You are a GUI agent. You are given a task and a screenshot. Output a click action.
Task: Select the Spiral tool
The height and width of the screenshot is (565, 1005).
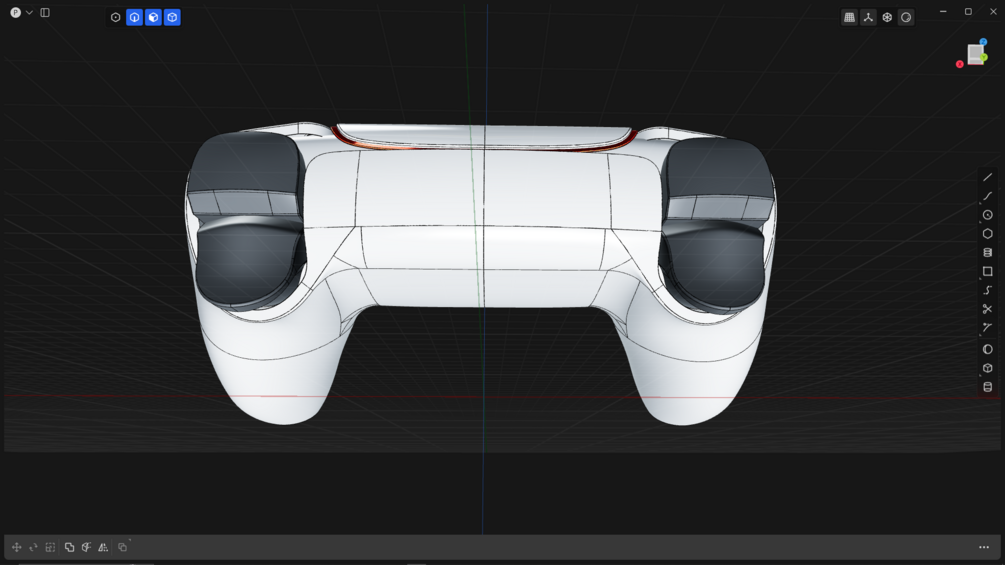pyautogui.click(x=988, y=252)
